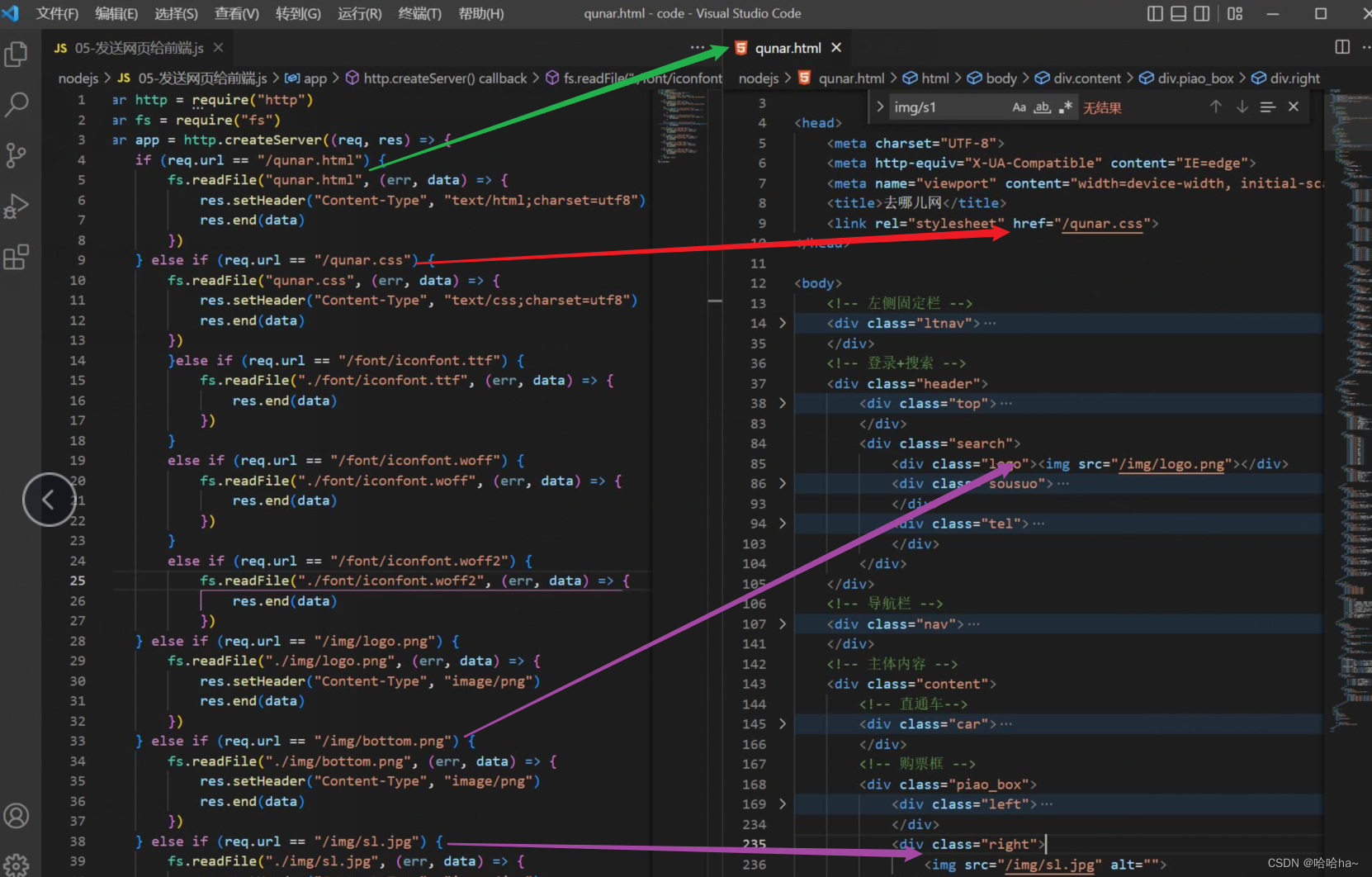Toggle primary side bar layout icon

tap(1155, 13)
